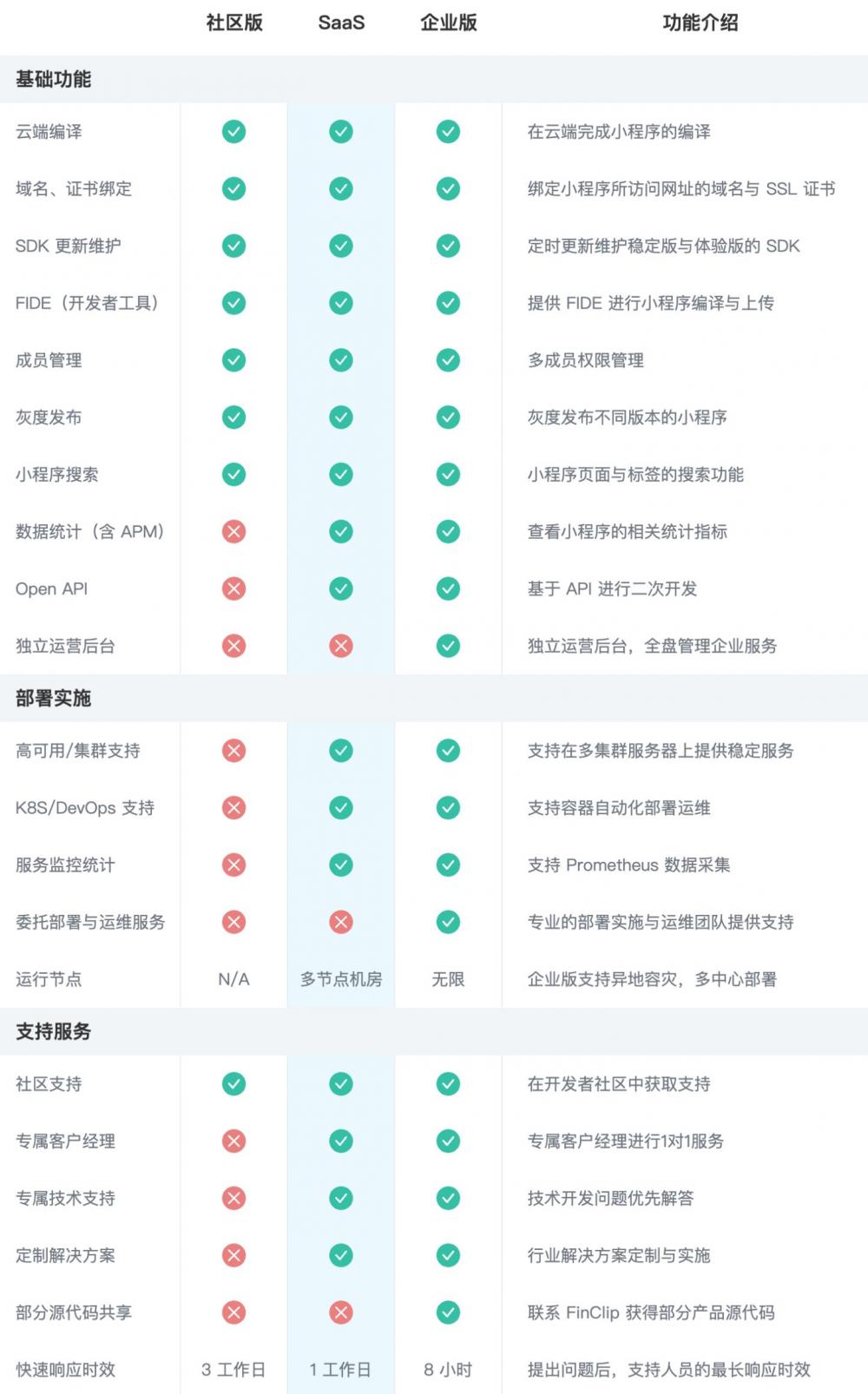Click the 8 小时 response time cell
The image size is (868, 1394).
click(x=448, y=1370)
